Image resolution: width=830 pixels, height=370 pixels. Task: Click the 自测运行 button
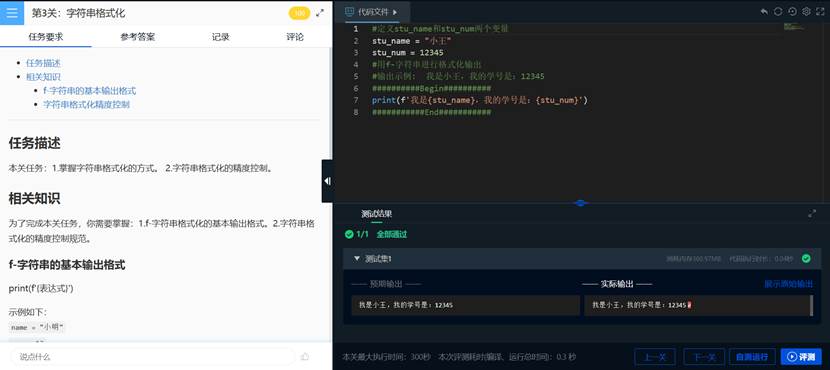point(752,357)
